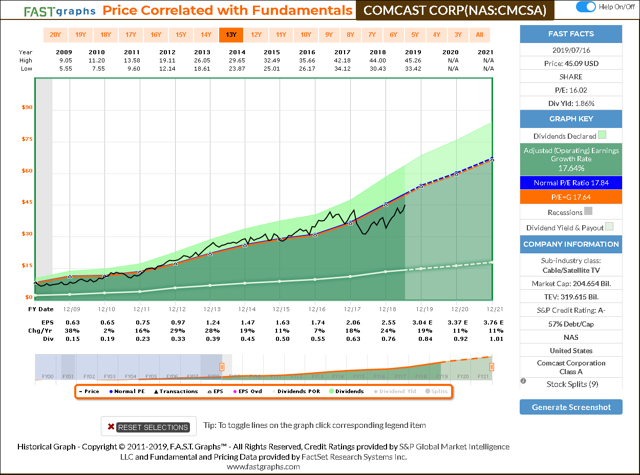Click the Dividend Yield & Payout swatch
Viewport: 640px width, 475px height.
tap(609, 226)
